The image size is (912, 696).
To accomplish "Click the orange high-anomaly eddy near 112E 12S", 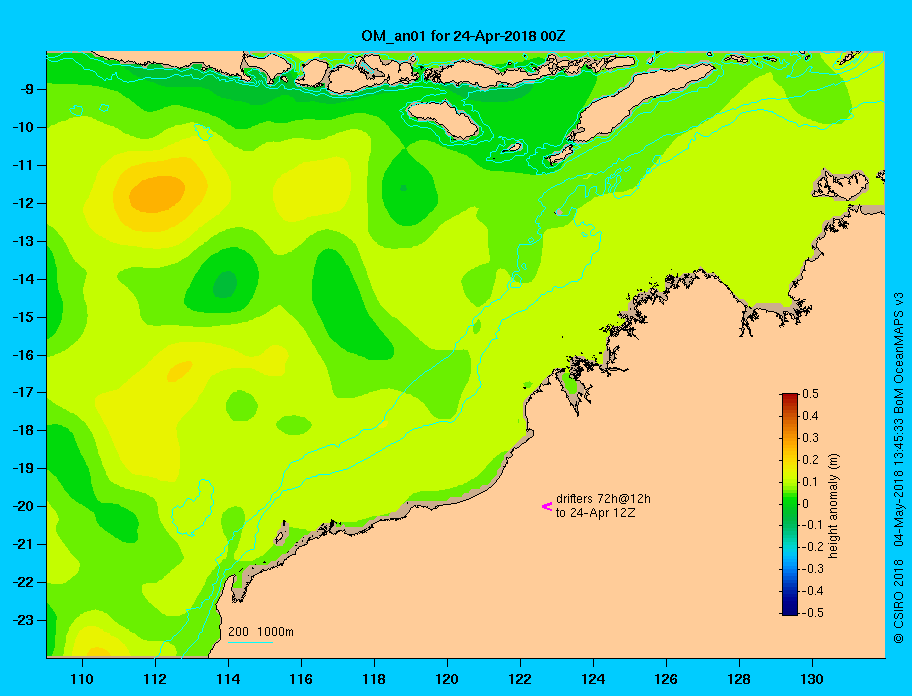I will (x=157, y=194).
